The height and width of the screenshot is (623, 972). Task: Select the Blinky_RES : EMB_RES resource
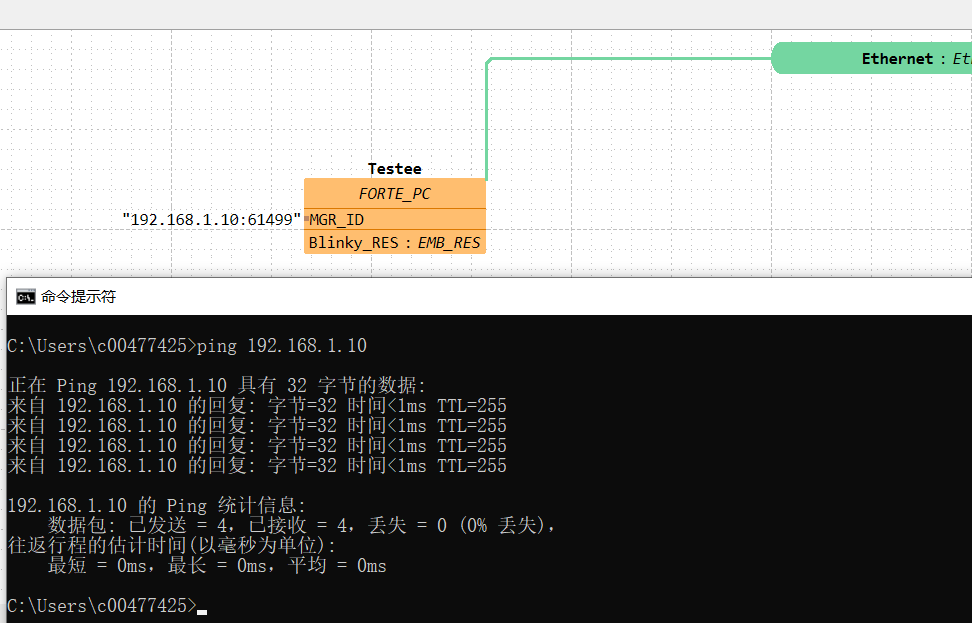pos(395,242)
